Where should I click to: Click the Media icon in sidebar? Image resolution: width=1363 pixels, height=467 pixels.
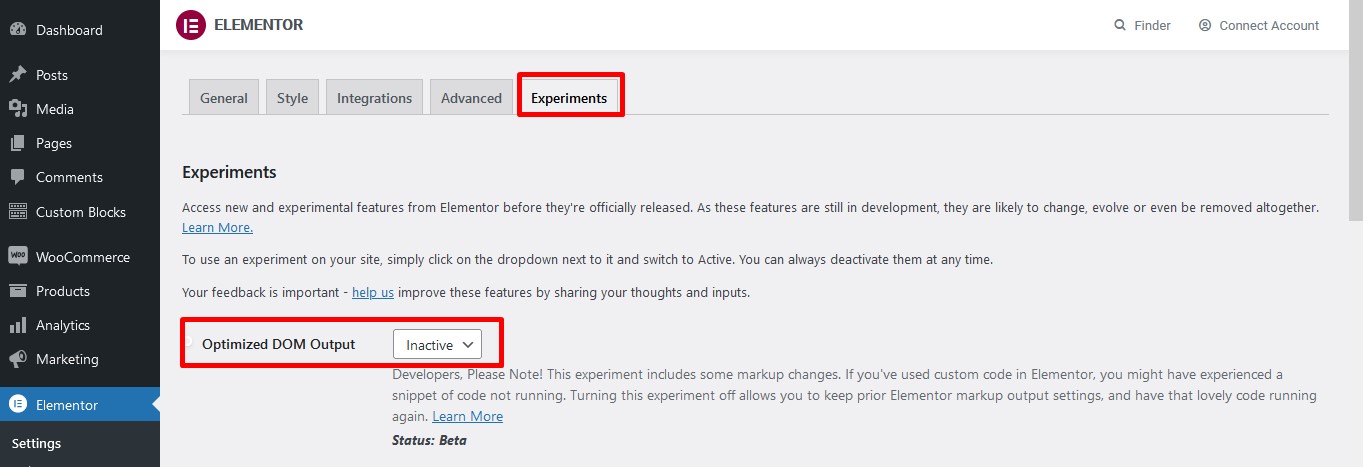(x=18, y=109)
